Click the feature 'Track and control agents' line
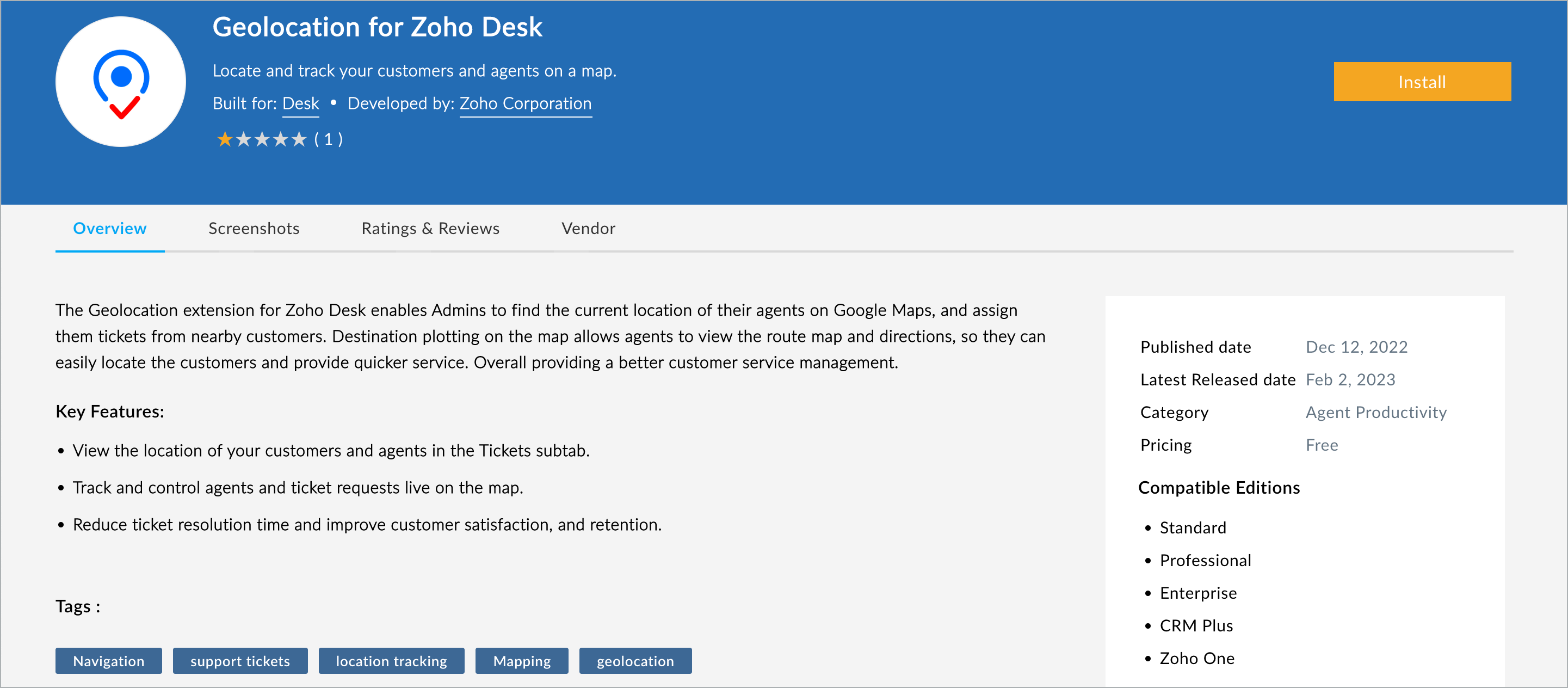1568x688 pixels. 298,488
